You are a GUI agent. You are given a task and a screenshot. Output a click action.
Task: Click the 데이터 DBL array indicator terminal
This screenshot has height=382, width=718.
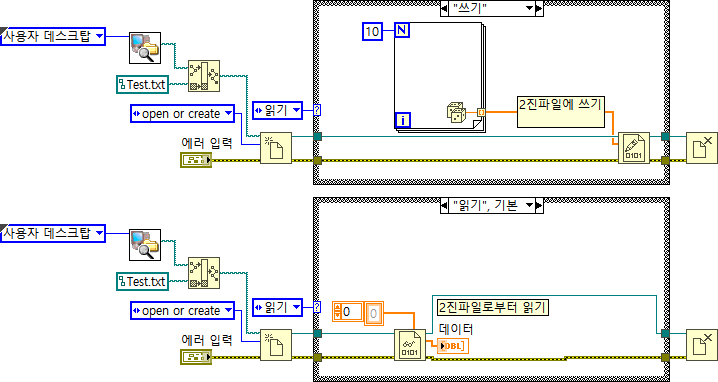(x=453, y=346)
